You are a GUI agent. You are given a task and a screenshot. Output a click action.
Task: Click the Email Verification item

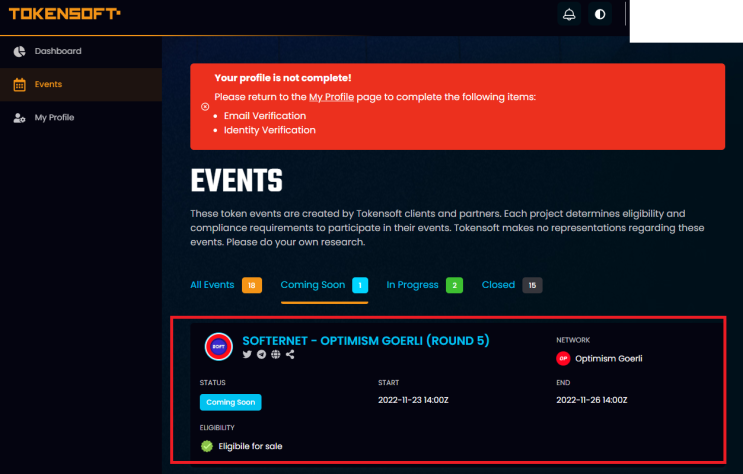coord(265,116)
